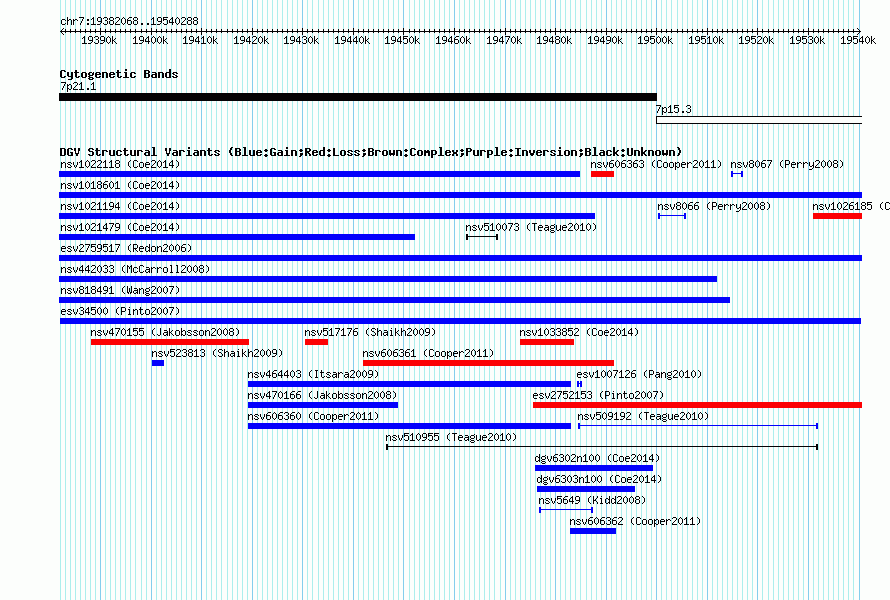Select nsv606361 (Cooper2011) label
Screen dimensions: 890x600
pyautogui.click(x=428, y=354)
